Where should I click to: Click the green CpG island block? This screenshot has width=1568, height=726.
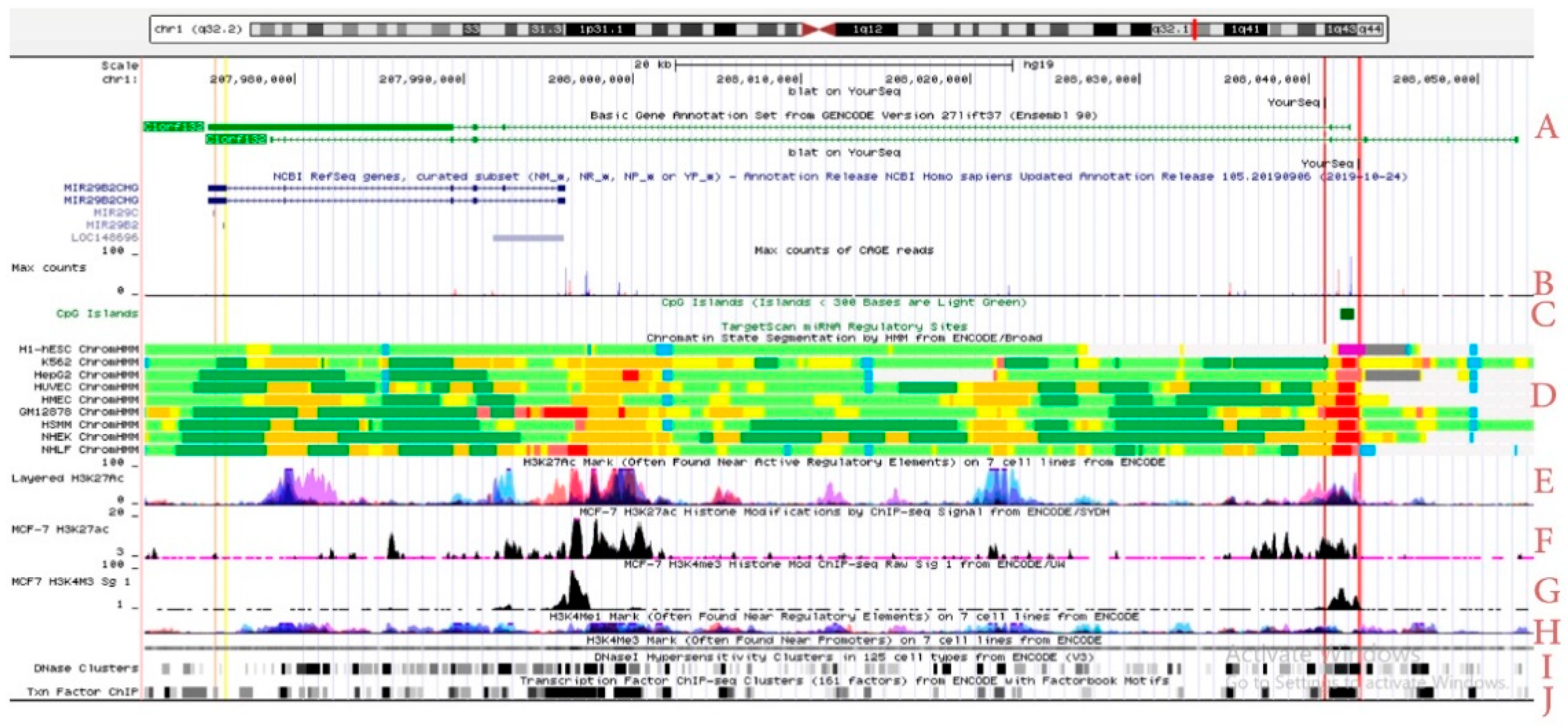point(1347,314)
